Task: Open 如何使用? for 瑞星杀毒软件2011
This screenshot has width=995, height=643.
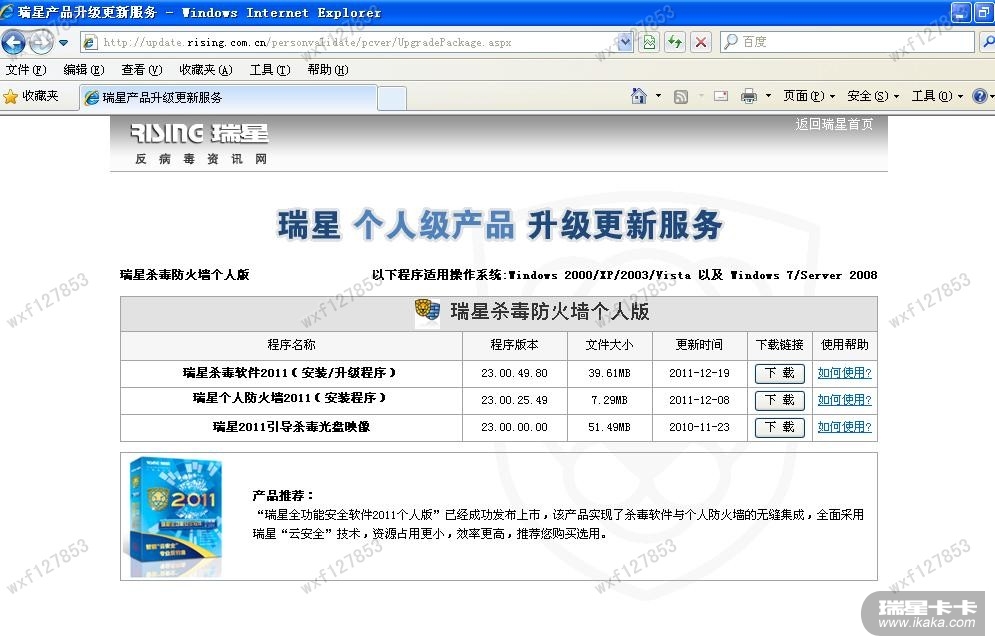Action: (x=845, y=373)
